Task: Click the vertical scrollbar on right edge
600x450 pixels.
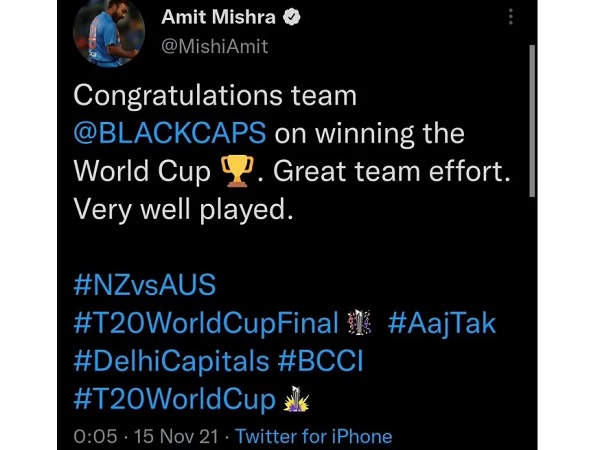Action: (x=532, y=121)
